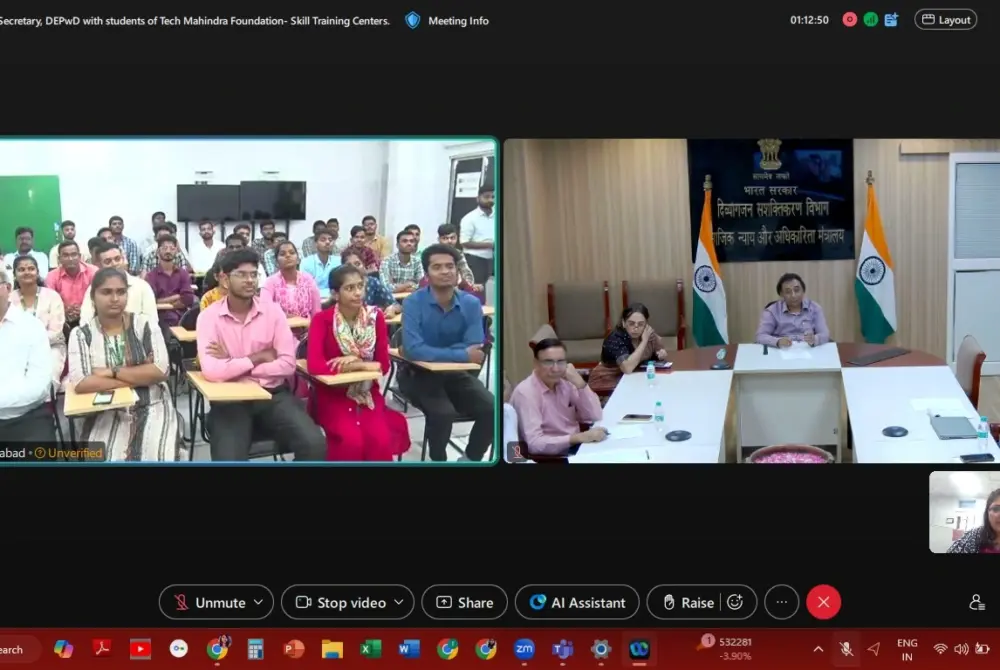The image size is (1000, 670).
Task: Open the more options ellipsis menu
Action: pos(782,602)
